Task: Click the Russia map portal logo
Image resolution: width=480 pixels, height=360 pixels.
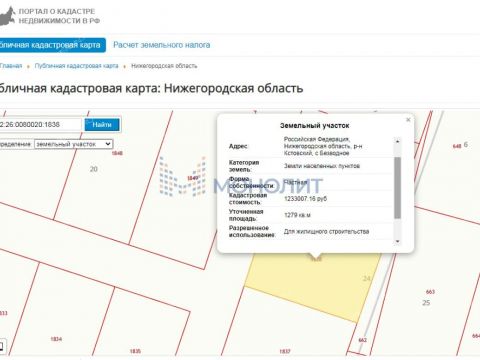Action: [x=7, y=16]
